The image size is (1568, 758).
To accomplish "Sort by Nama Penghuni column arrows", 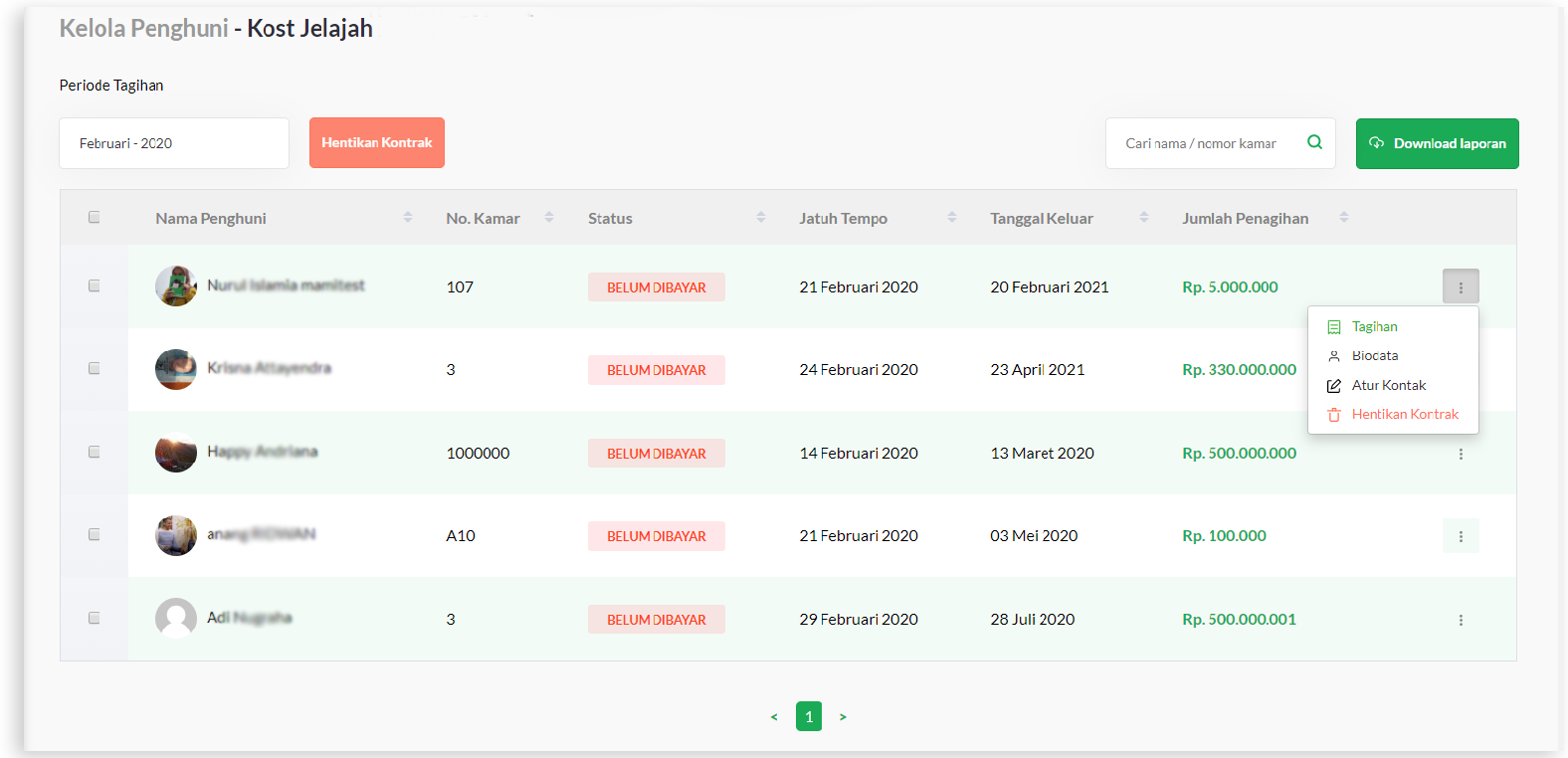I will 408,217.
